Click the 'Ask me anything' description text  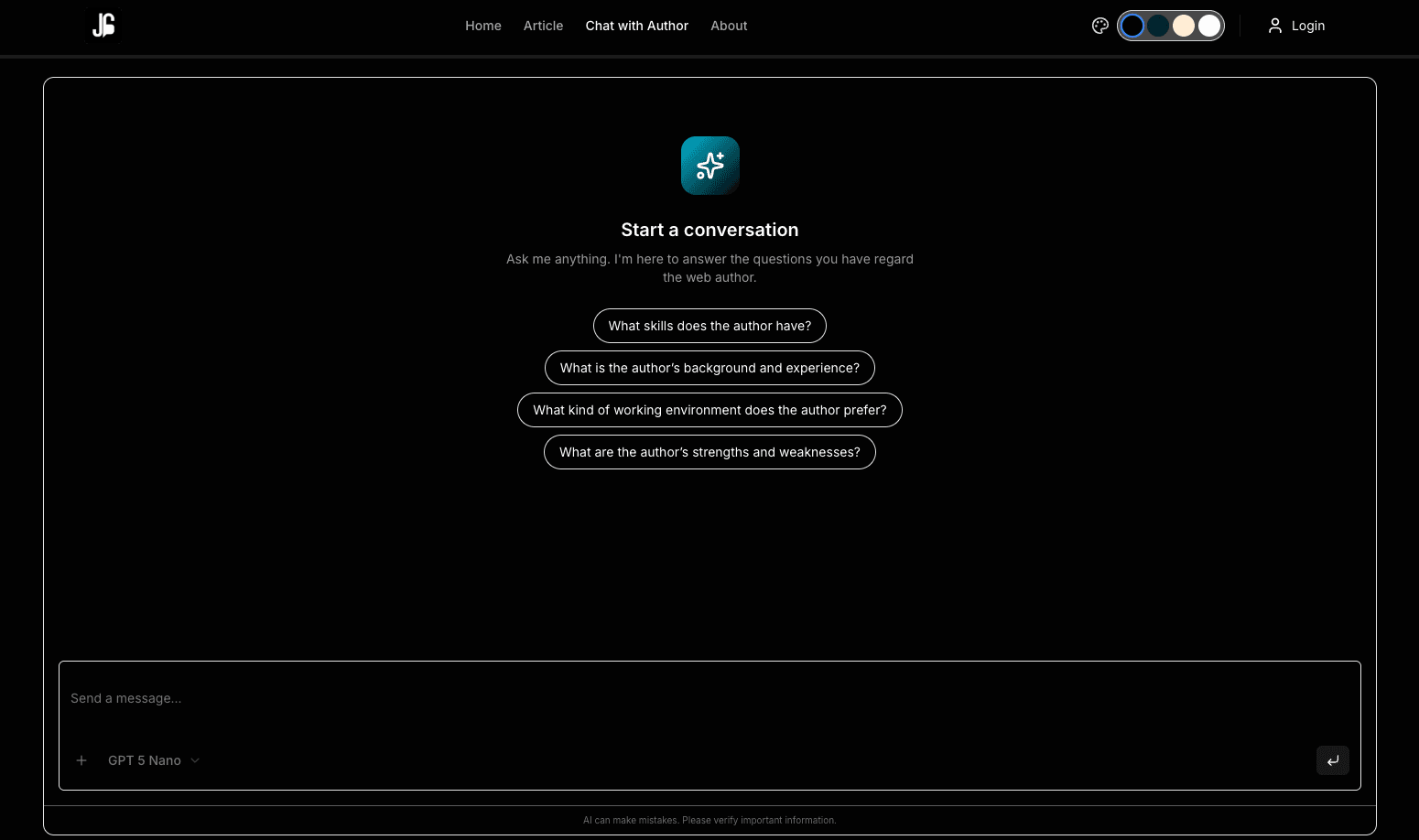point(709,268)
